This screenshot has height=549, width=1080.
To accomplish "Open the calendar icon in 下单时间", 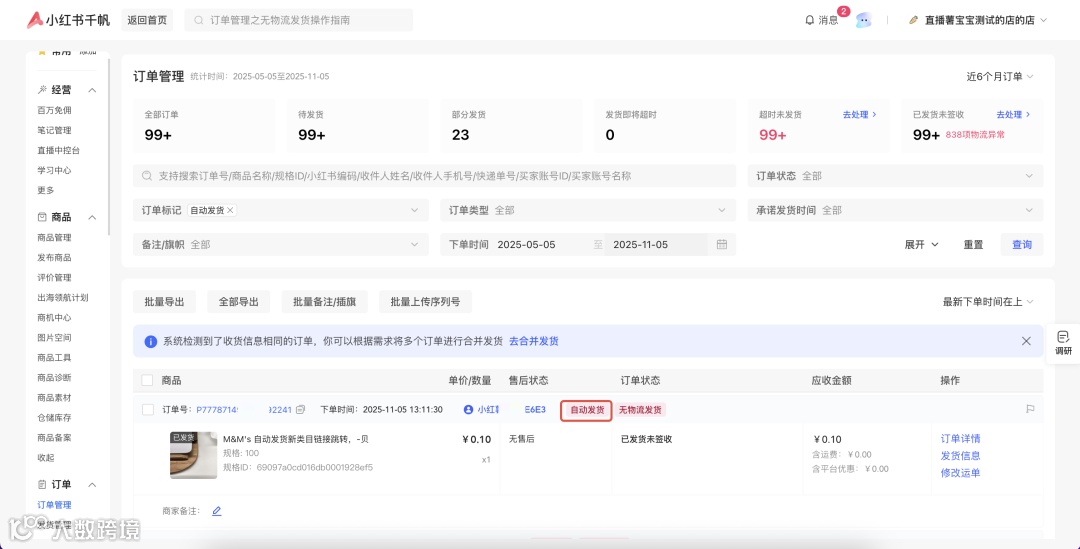I will coord(722,245).
